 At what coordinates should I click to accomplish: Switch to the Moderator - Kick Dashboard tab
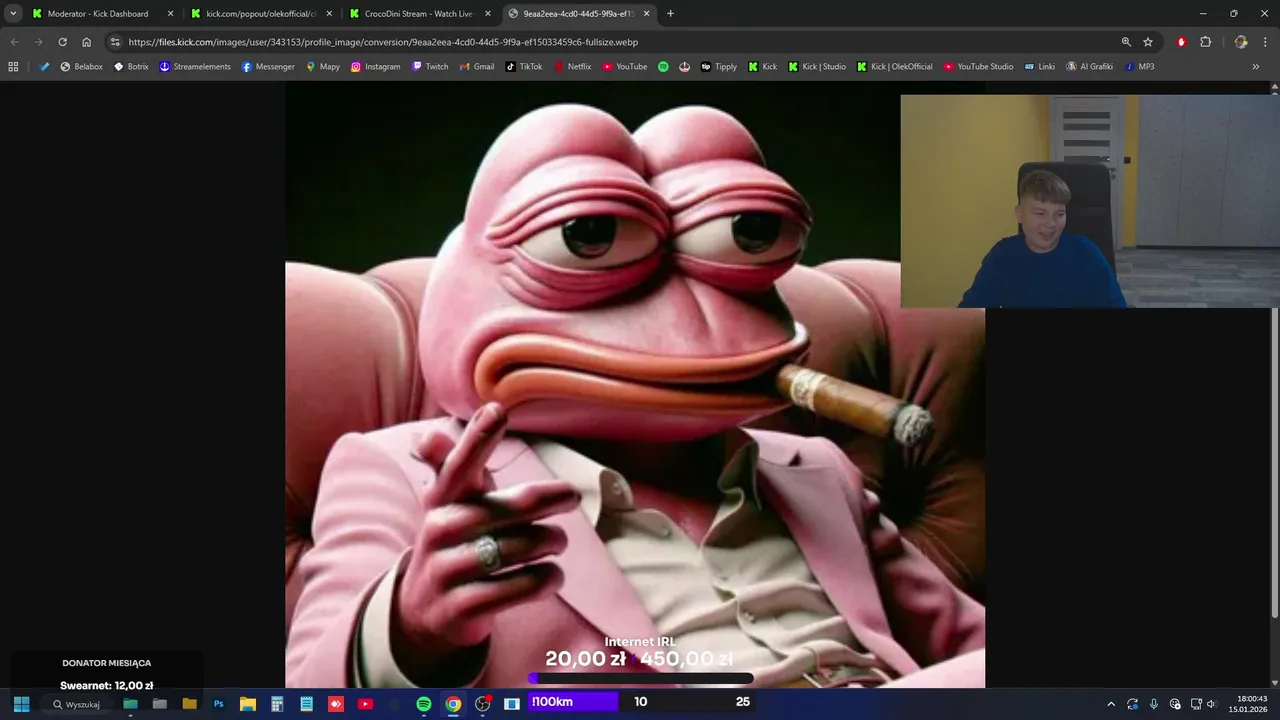click(x=103, y=14)
